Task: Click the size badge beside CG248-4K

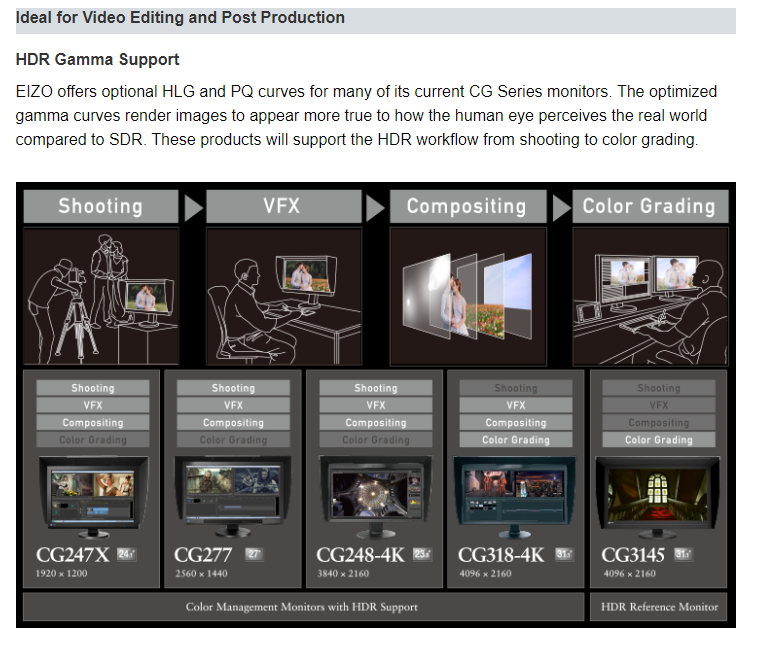Action: click(422, 554)
